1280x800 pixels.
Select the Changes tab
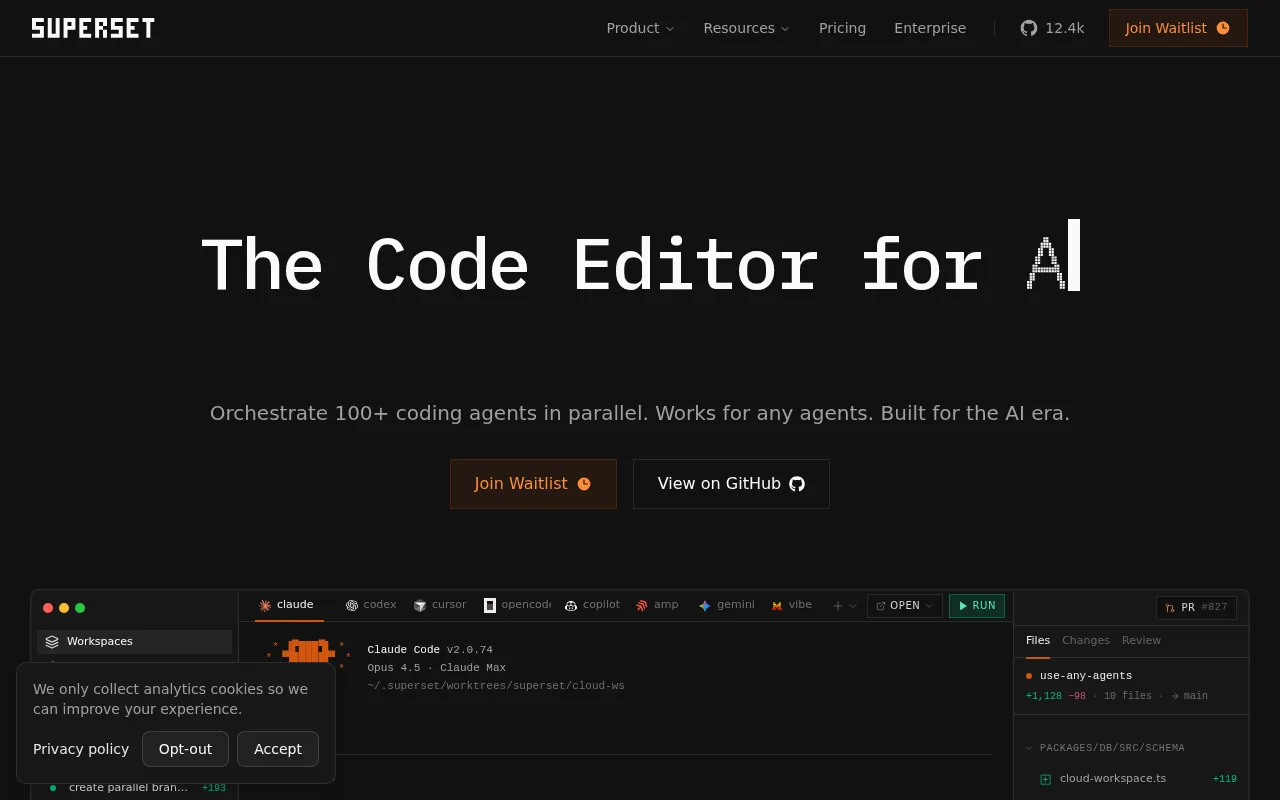click(1086, 641)
